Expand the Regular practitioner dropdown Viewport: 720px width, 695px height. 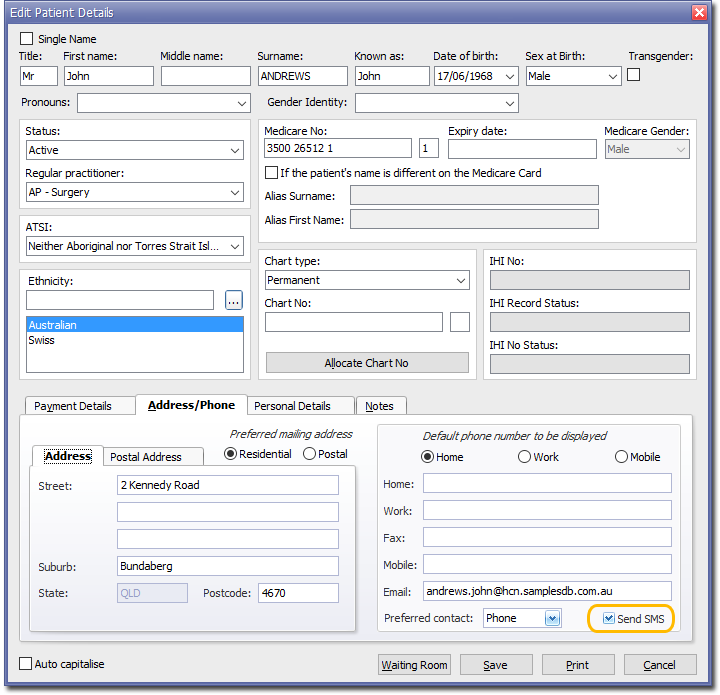tap(235, 193)
